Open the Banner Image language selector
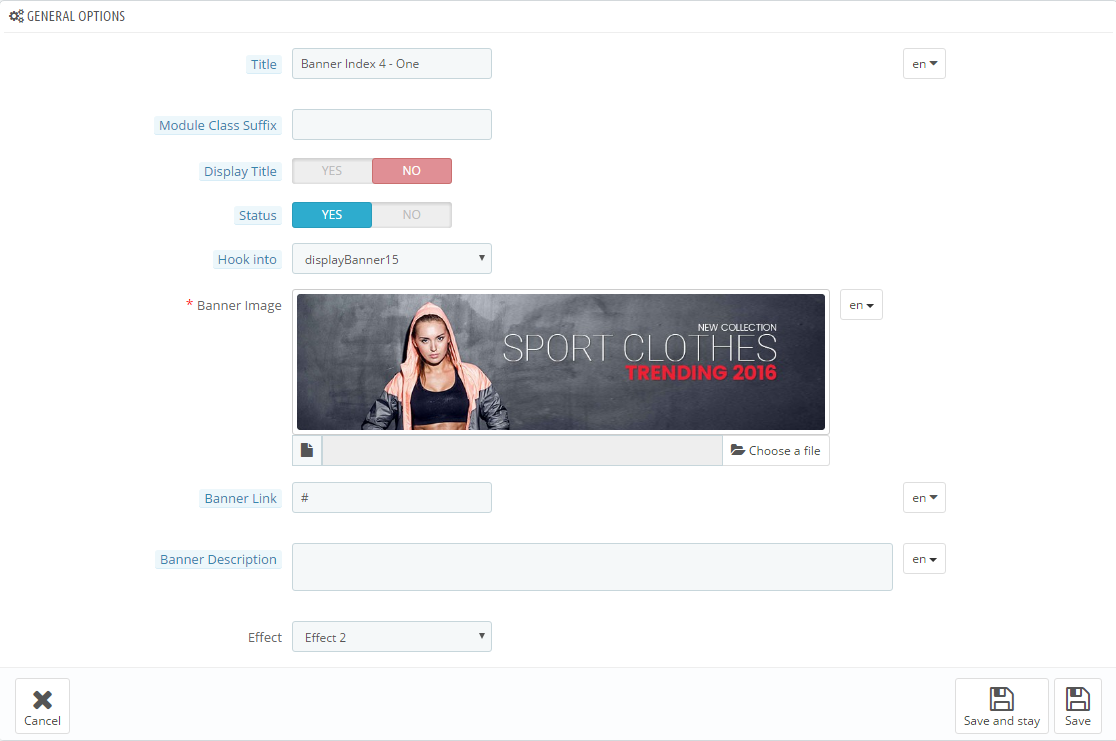 click(861, 305)
